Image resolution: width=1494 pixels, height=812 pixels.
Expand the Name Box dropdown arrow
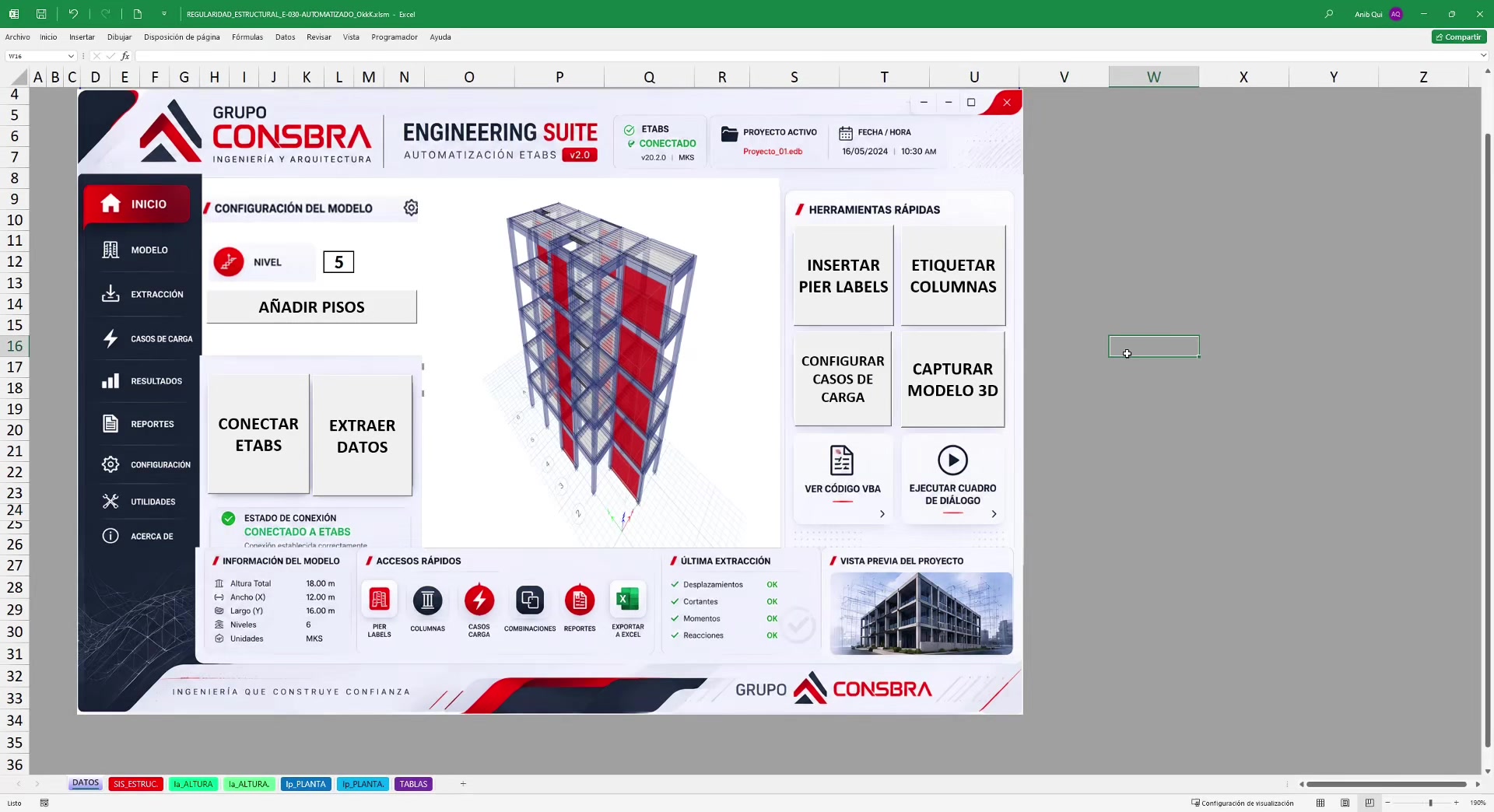click(71, 56)
